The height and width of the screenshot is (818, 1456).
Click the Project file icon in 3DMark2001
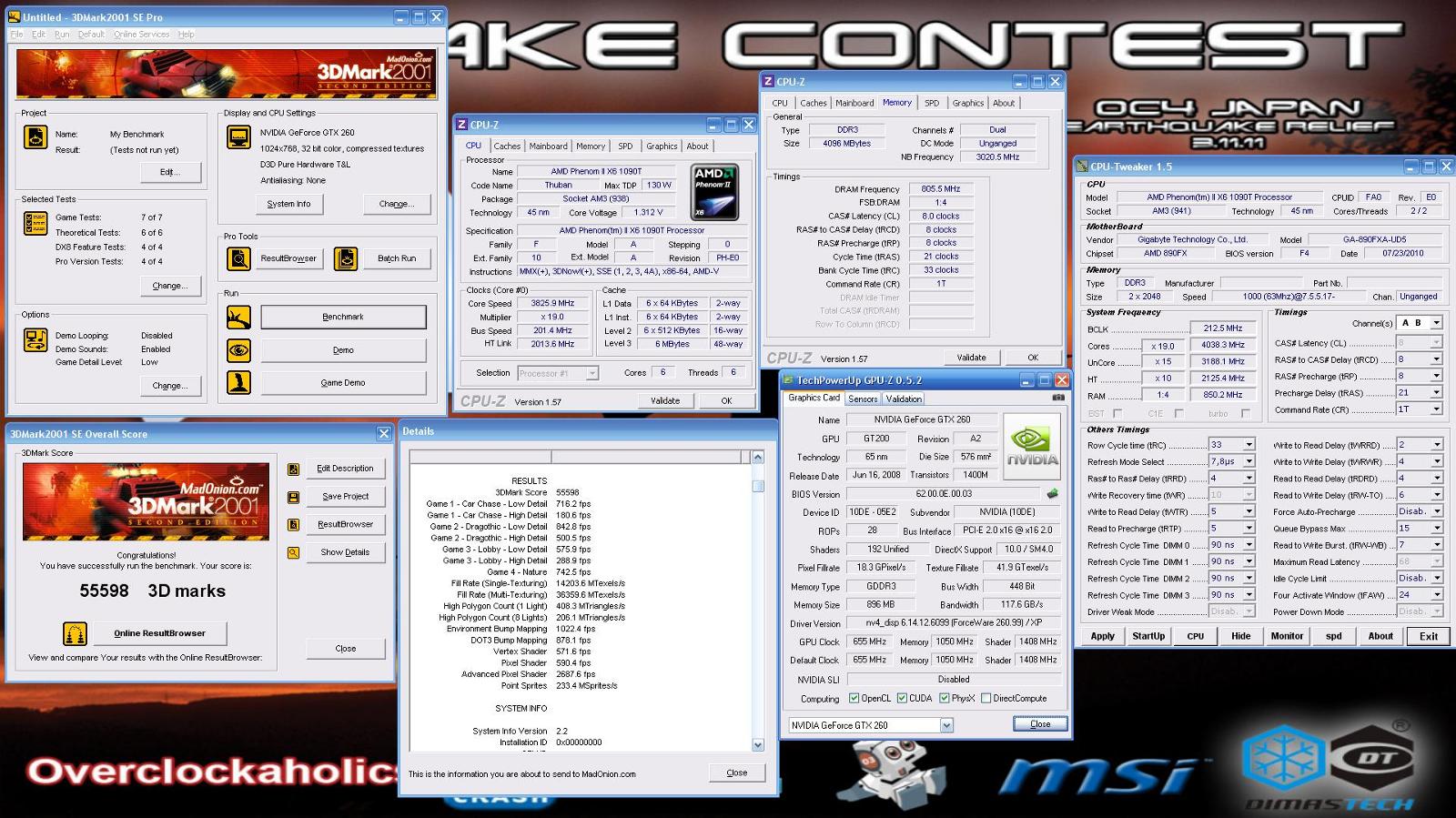[35, 137]
